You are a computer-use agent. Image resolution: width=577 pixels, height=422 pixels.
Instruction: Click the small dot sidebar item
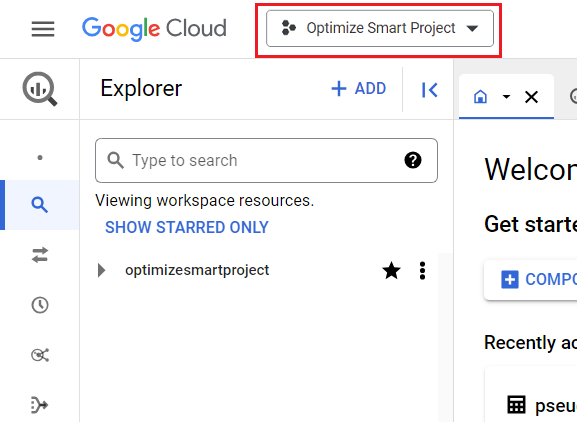pos(40,158)
